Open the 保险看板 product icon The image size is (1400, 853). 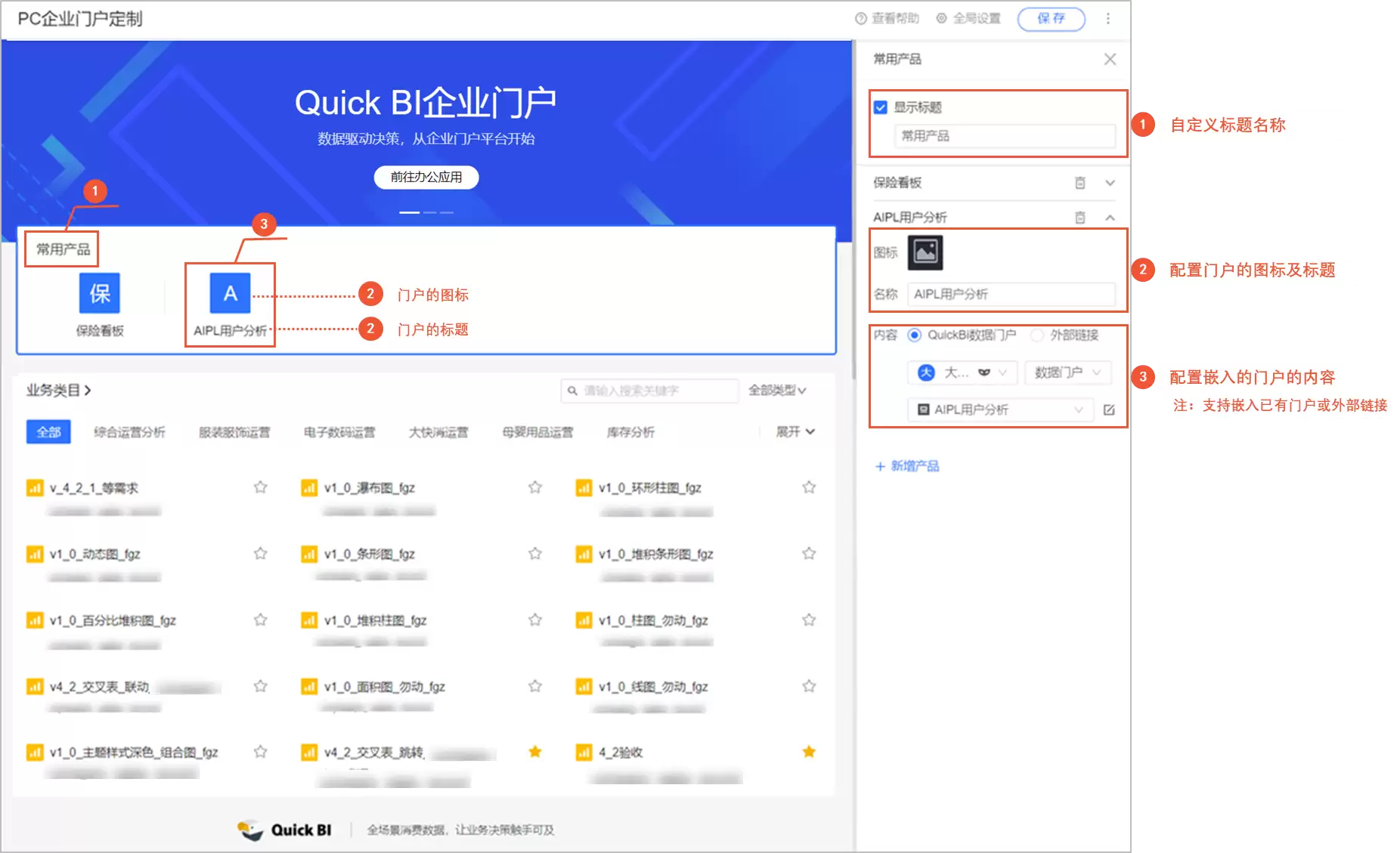[x=100, y=293]
